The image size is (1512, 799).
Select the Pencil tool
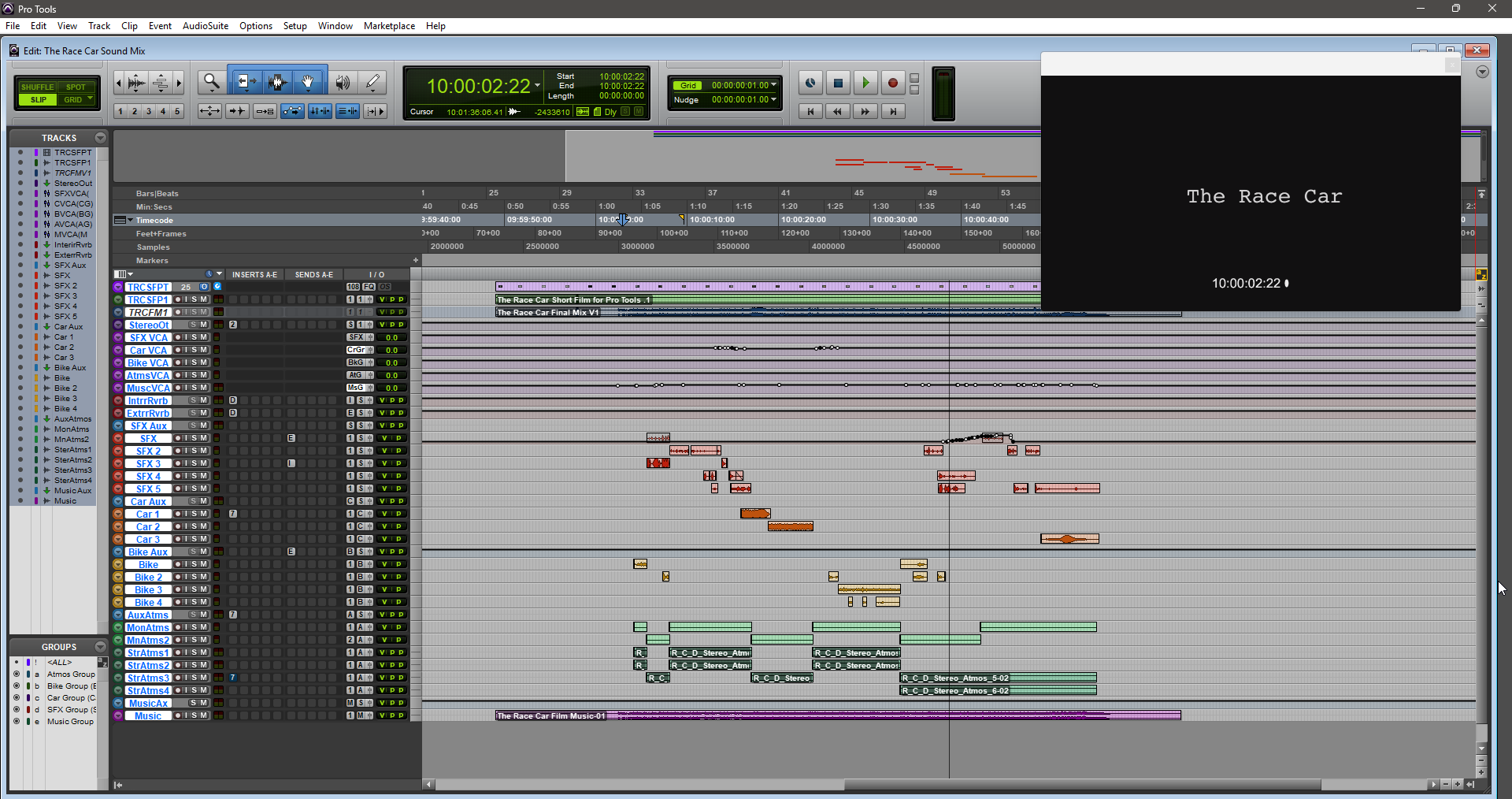point(372,82)
